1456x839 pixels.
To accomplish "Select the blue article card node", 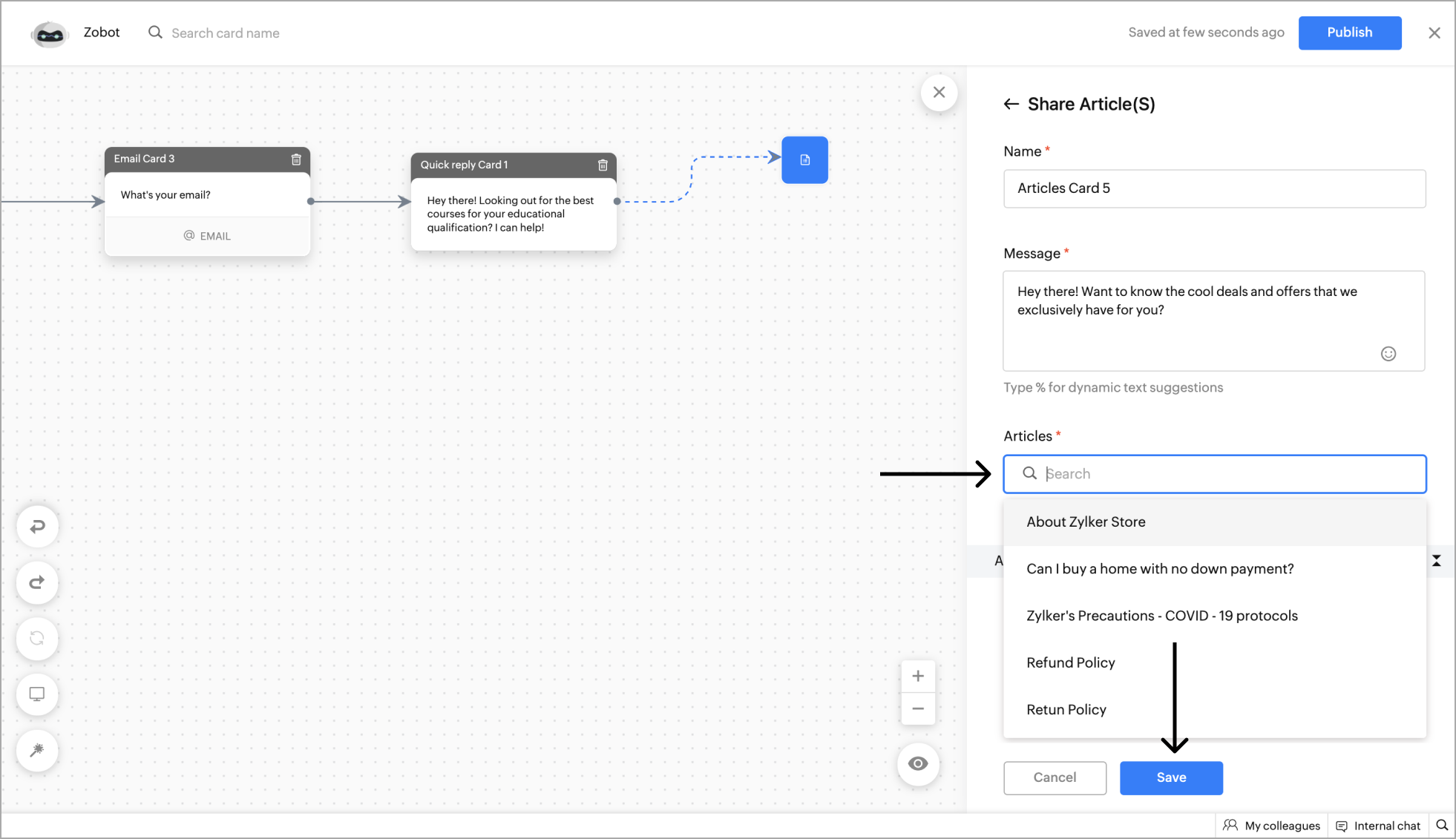I will 804,160.
